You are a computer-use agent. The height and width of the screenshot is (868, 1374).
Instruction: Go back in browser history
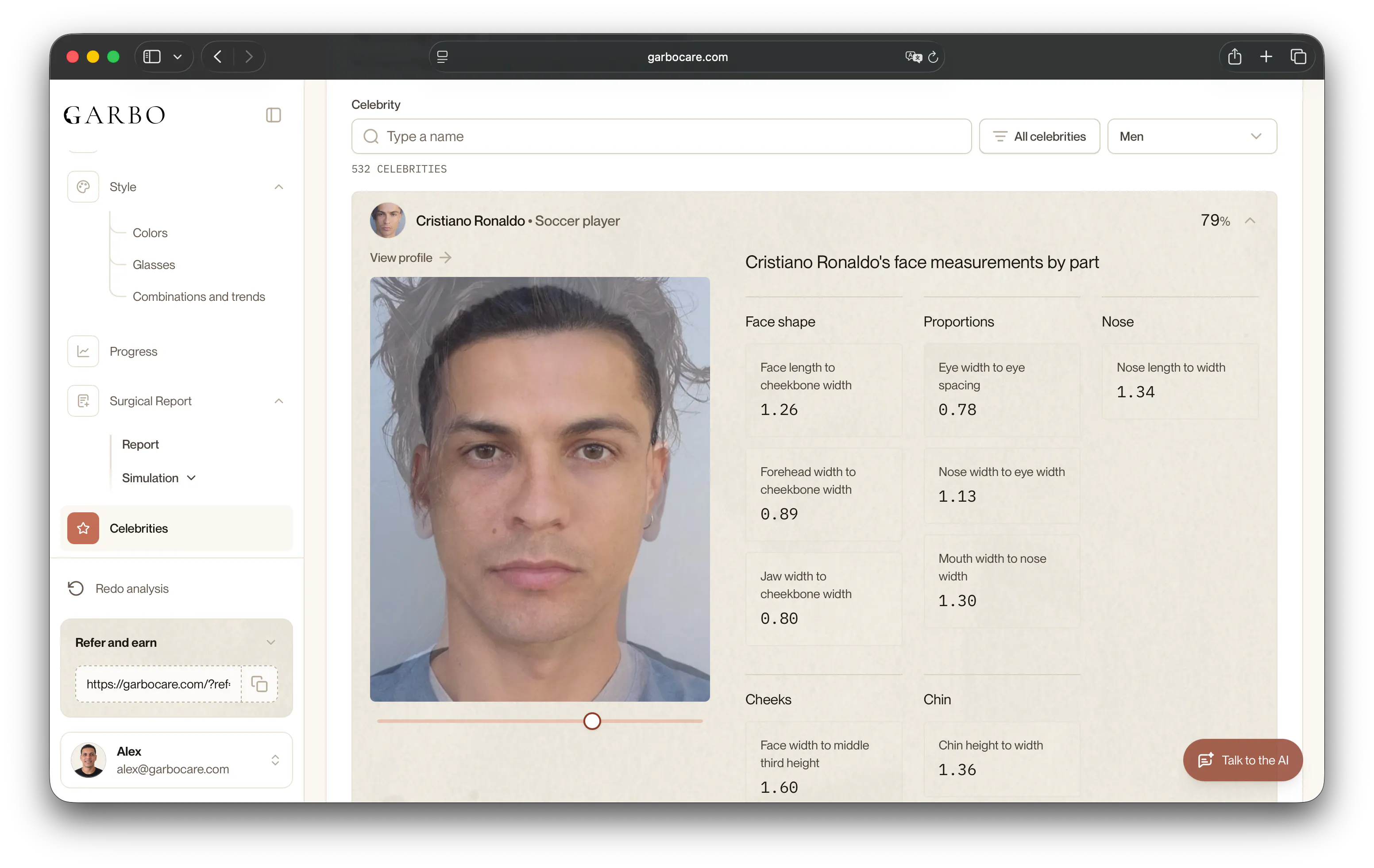tap(217, 57)
